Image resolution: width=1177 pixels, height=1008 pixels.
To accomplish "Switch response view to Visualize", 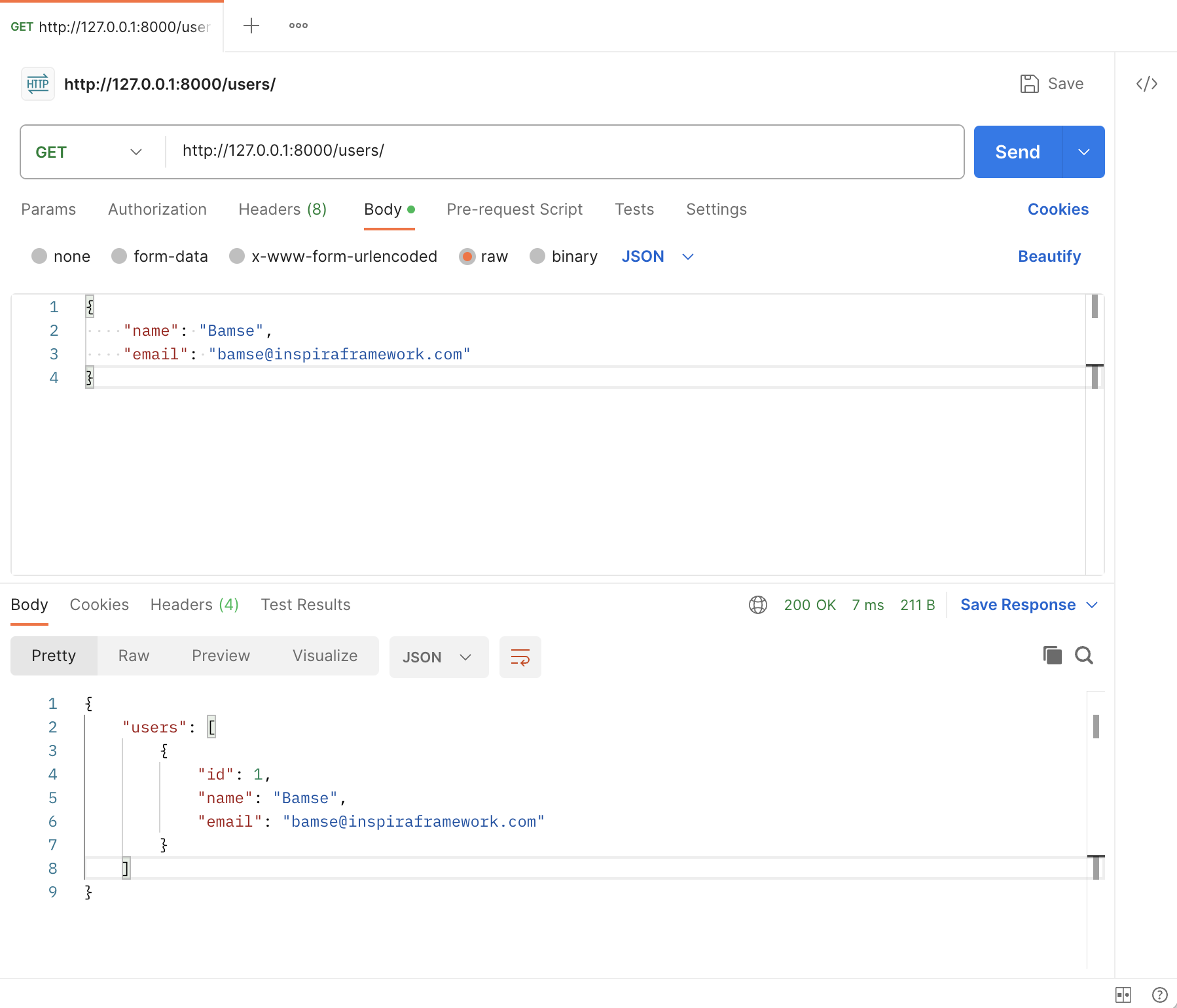I will point(325,656).
